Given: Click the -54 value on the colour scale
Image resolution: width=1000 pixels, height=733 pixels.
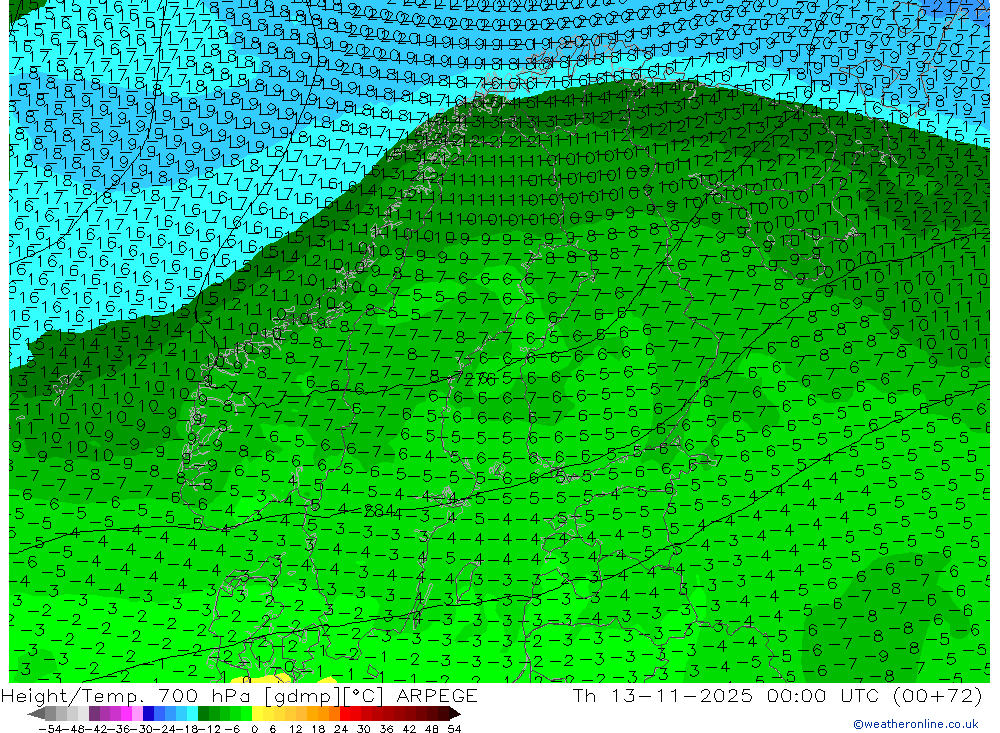Looking at the screenshot, I should [x=51, y=729].
